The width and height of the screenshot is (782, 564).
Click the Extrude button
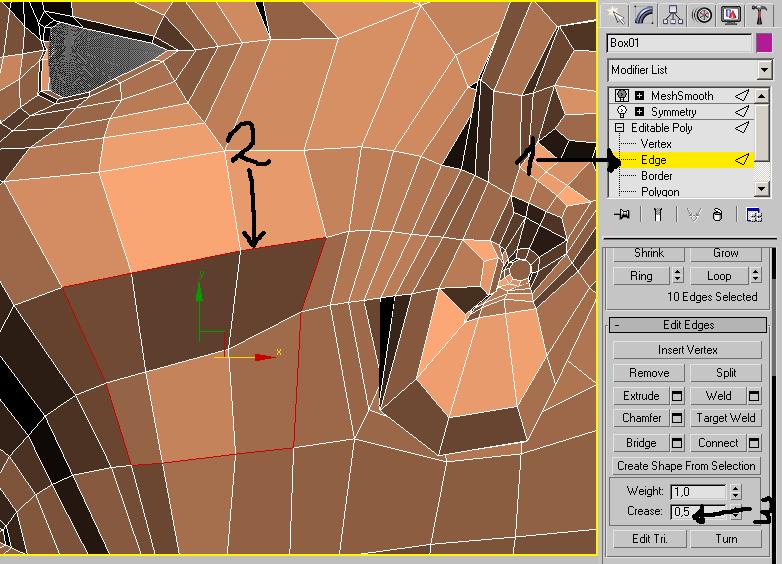641,396
